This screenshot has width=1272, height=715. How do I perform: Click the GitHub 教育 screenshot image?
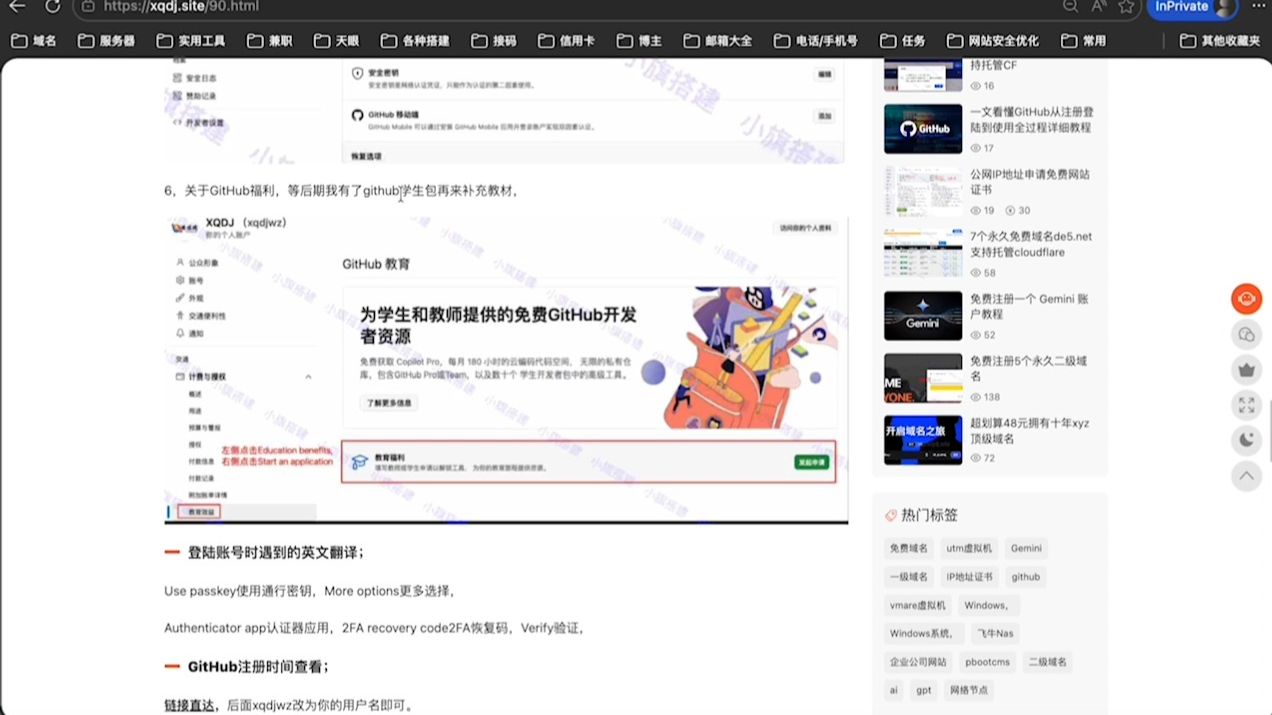point(506,369)
